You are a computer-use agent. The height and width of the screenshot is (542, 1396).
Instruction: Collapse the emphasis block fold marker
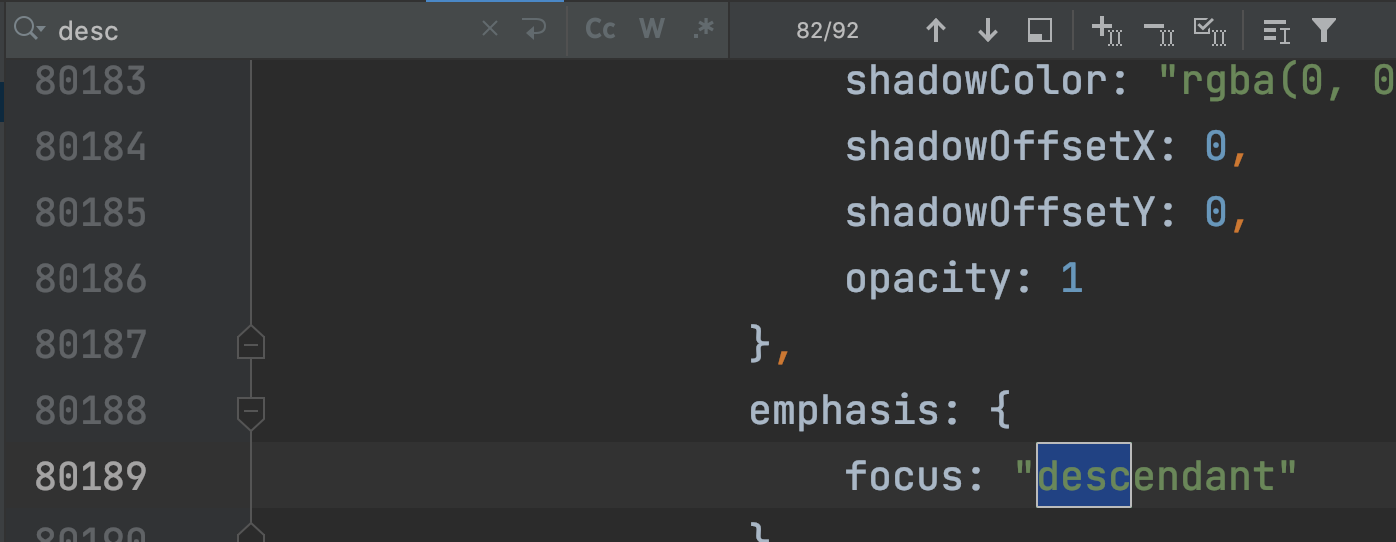[250, 412]
